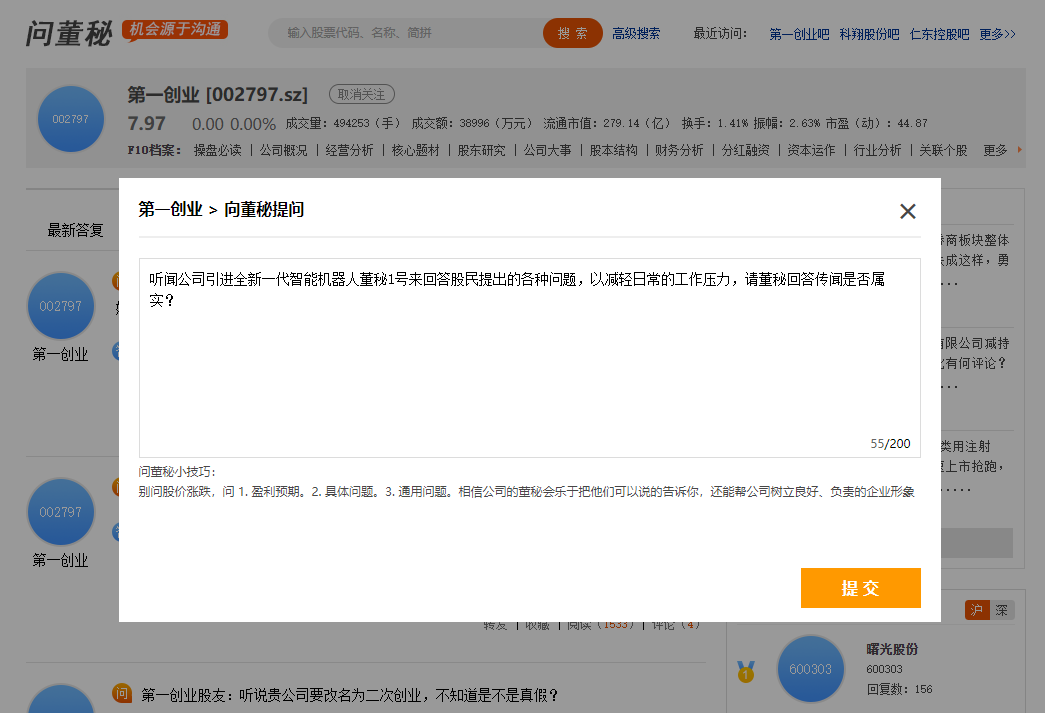Open question about 改名为二次创业
Viewport: 1045px width, 713px height.
coord(350,695)
